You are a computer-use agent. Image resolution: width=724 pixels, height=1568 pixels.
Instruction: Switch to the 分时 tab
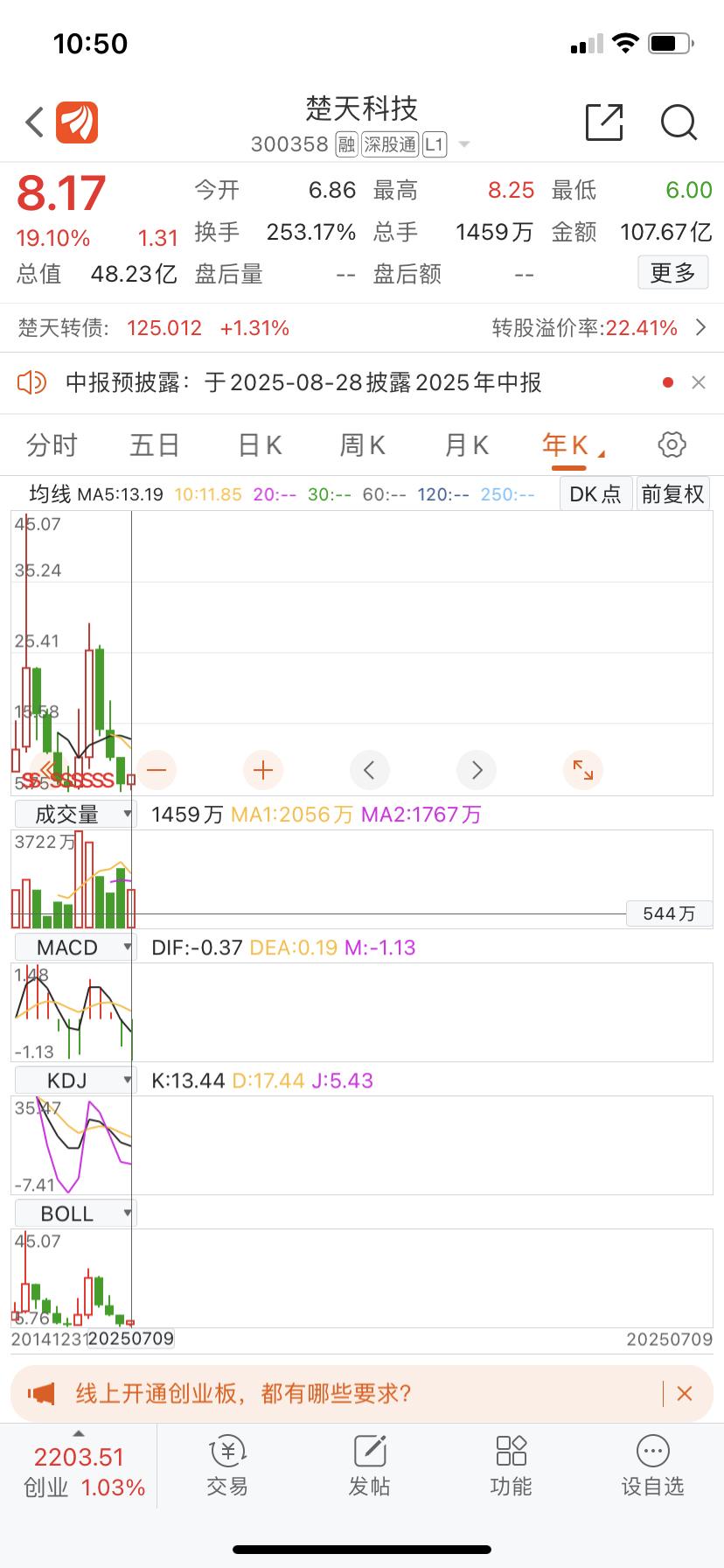point(52,445)
